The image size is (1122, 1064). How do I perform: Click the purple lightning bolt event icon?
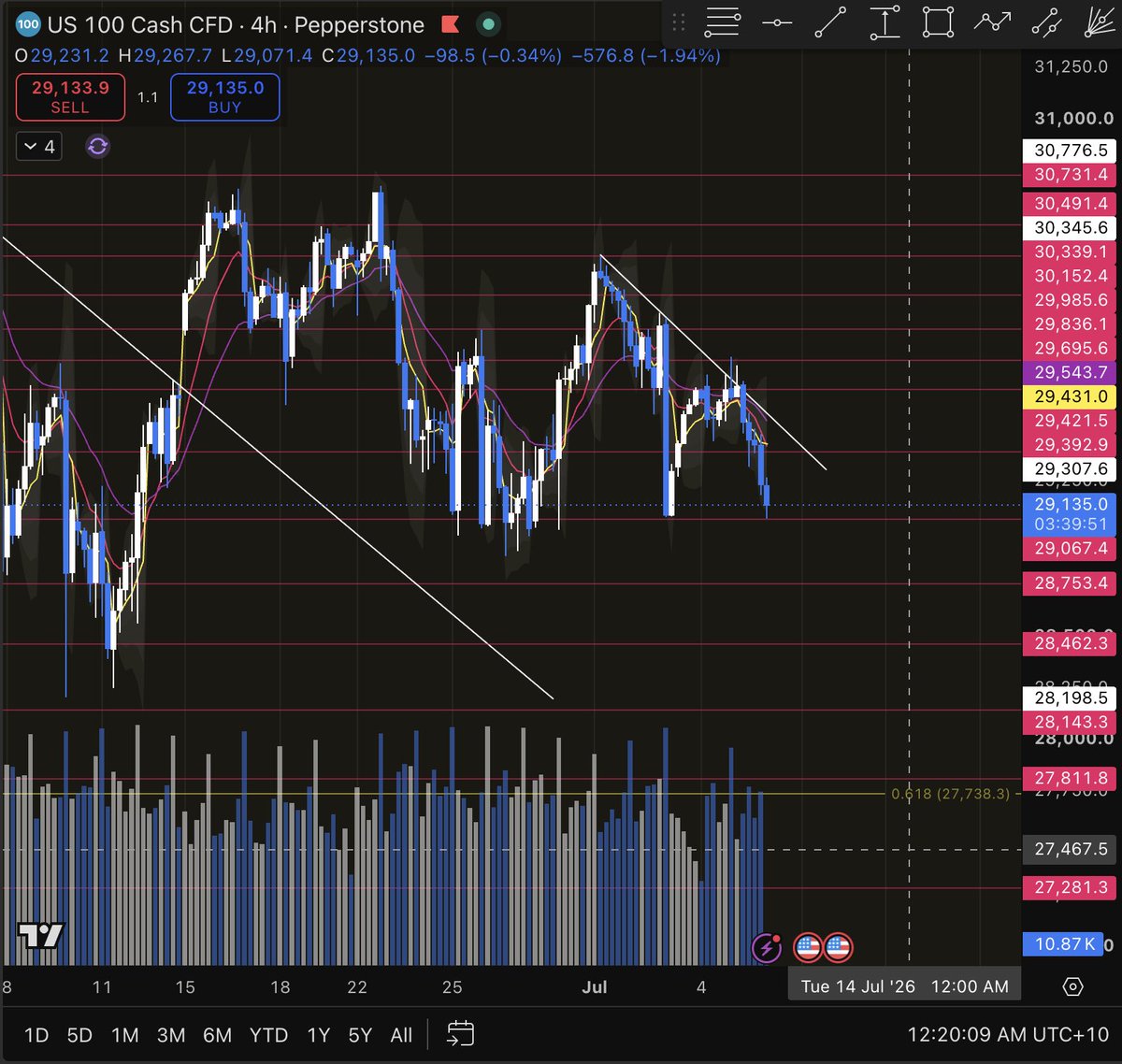pos(767,947)
